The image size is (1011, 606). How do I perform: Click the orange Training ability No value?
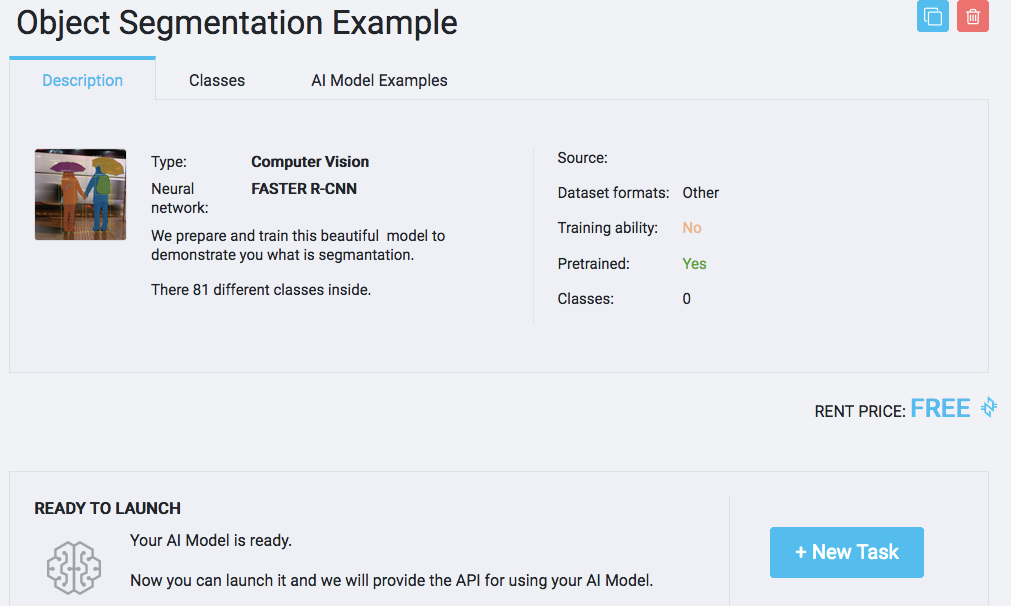tap(692, 228)
